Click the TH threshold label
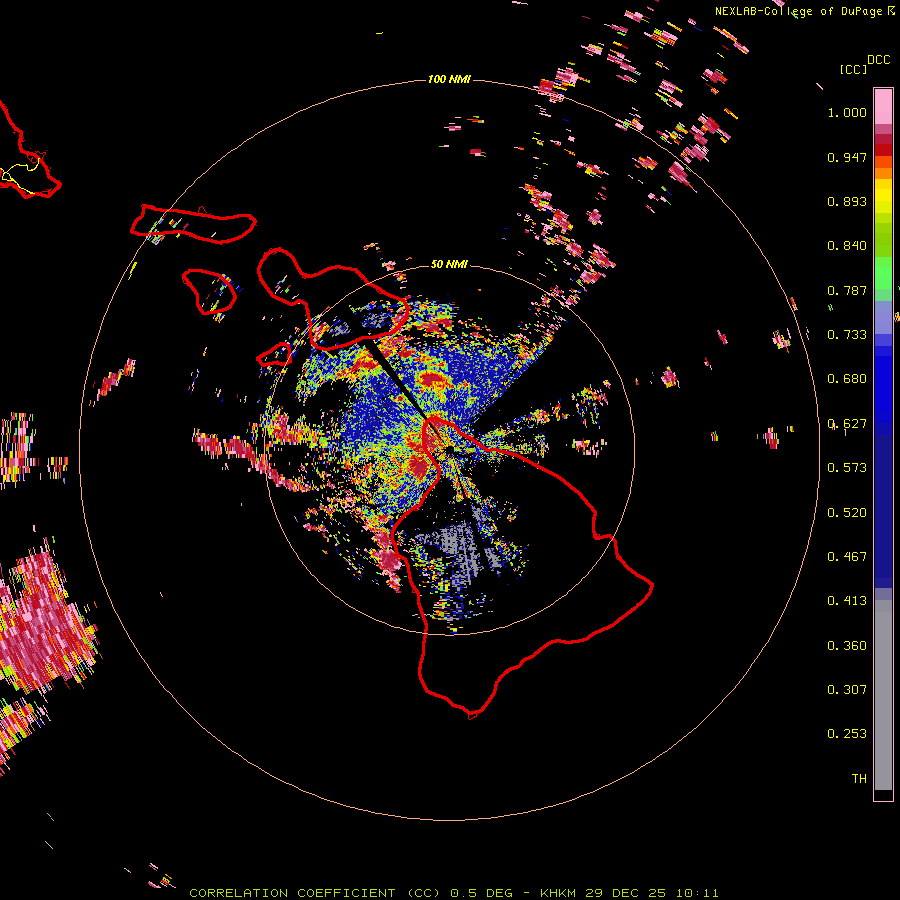The height and width of the screenshot is (900, 900). 859,779
